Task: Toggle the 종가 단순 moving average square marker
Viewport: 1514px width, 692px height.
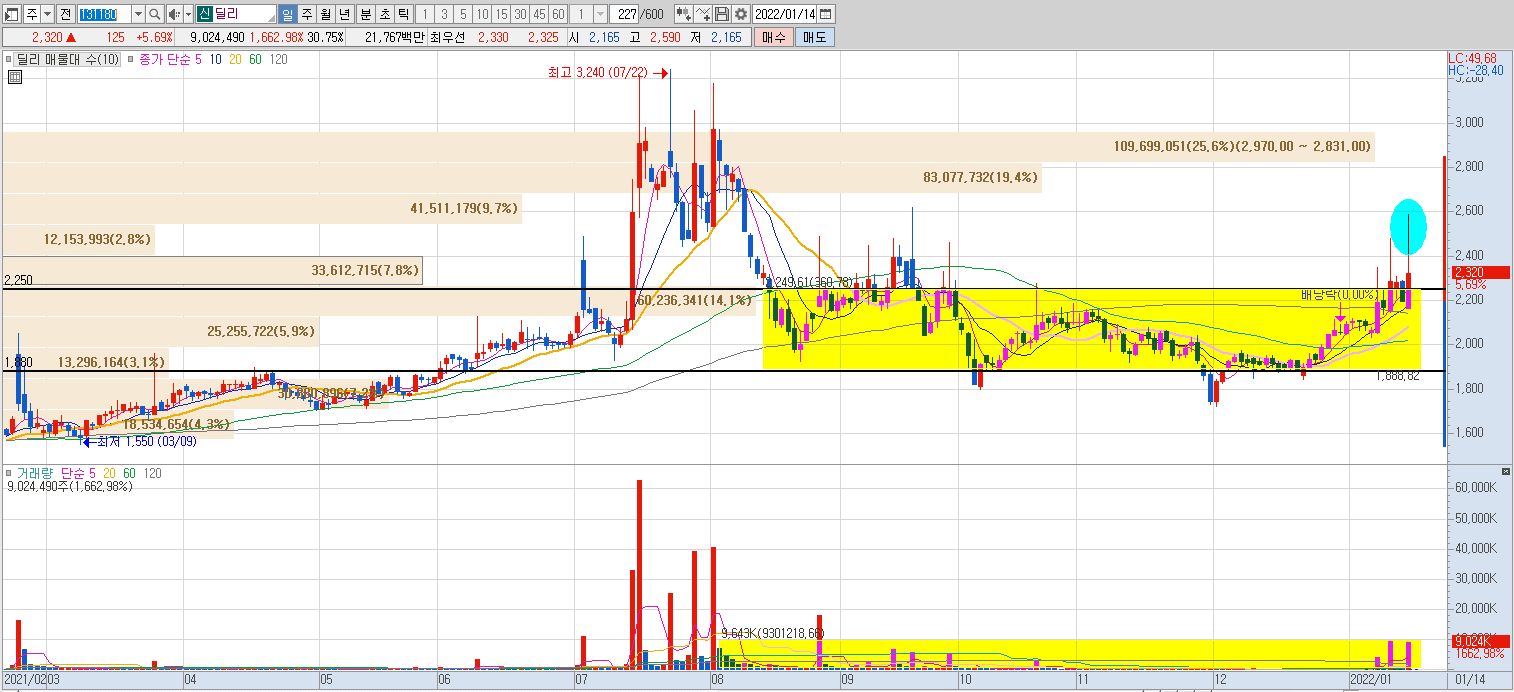Action: [x=130, y=59]
